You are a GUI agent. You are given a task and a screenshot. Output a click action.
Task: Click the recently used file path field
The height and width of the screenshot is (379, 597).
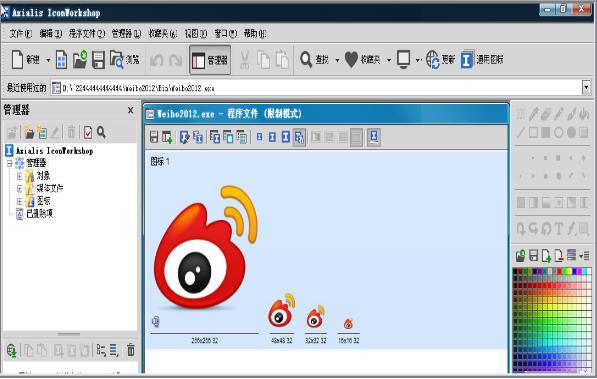click(316, 88)
